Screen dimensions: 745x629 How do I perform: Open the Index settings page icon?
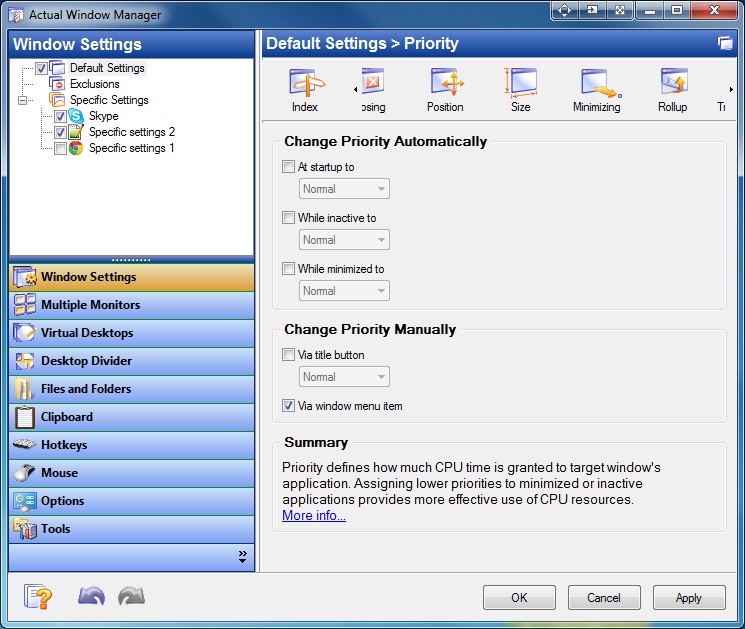(x=306, y=90)
